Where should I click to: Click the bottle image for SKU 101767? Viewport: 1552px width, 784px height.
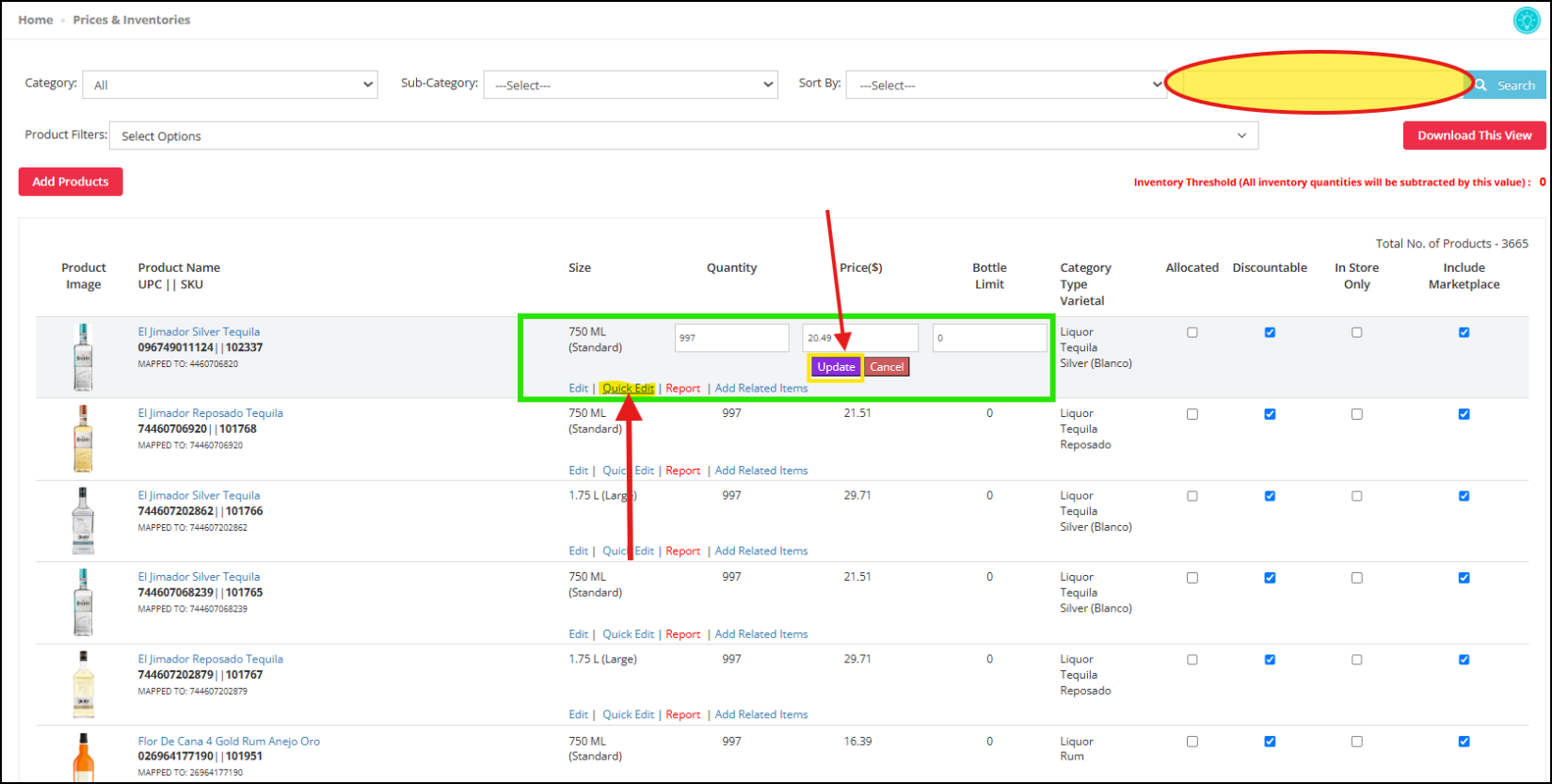(83, 684)
